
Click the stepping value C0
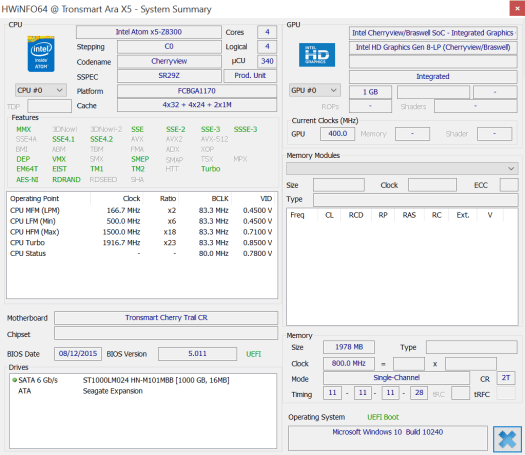[x=169, y=47]
